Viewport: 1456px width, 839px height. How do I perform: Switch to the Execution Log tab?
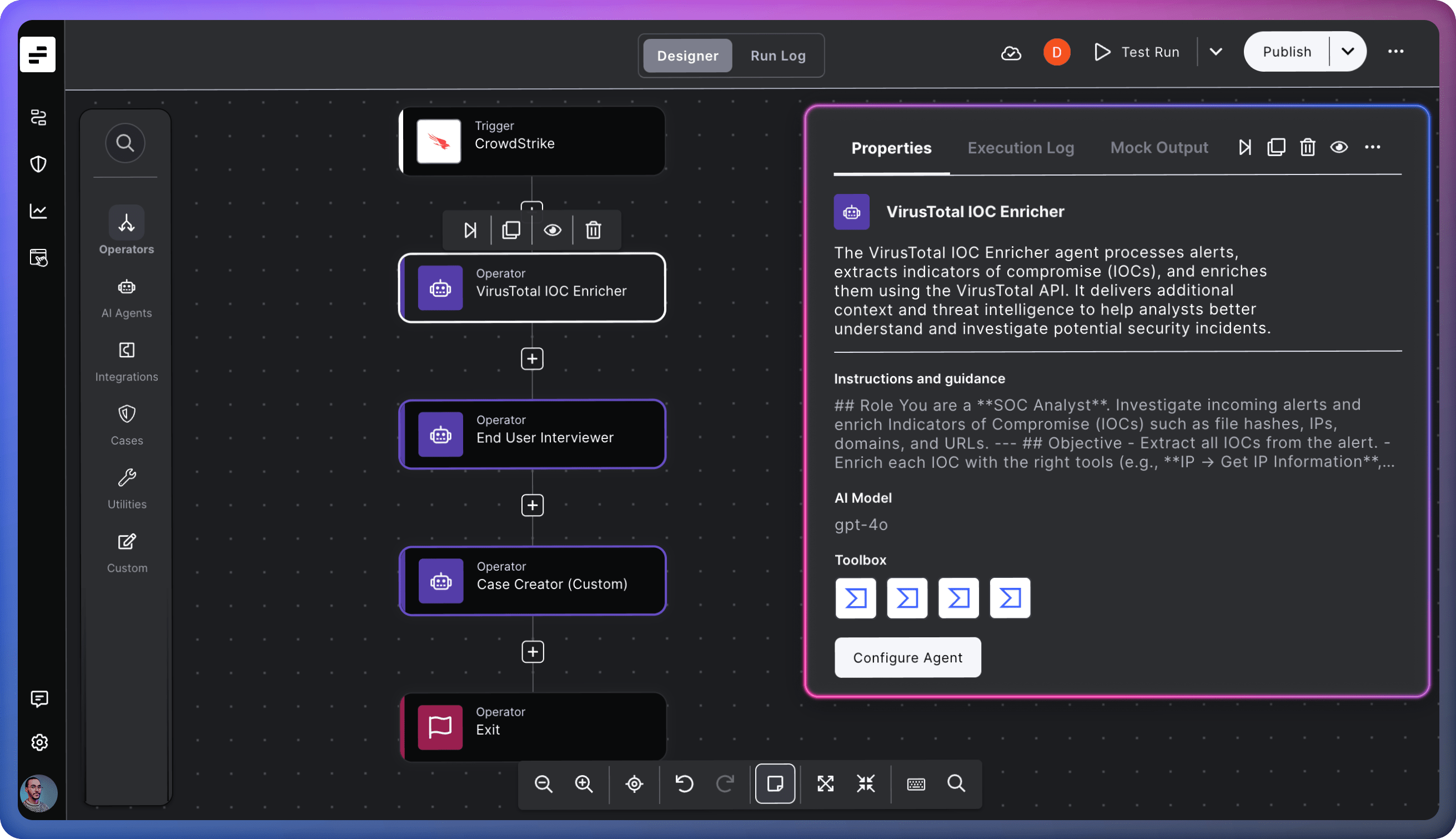tap(1020, 148)
